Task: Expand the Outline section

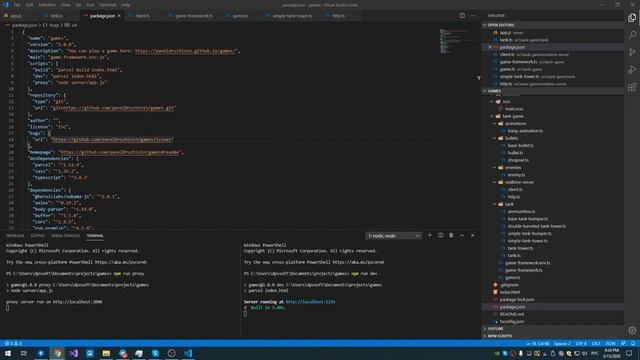Action: click(x=553, y=329)
